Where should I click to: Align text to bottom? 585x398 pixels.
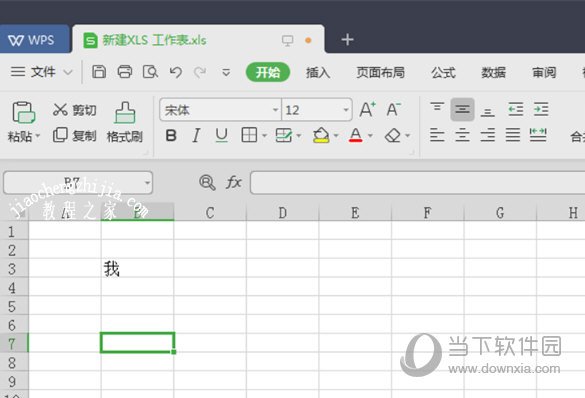(x=488, y=111)
